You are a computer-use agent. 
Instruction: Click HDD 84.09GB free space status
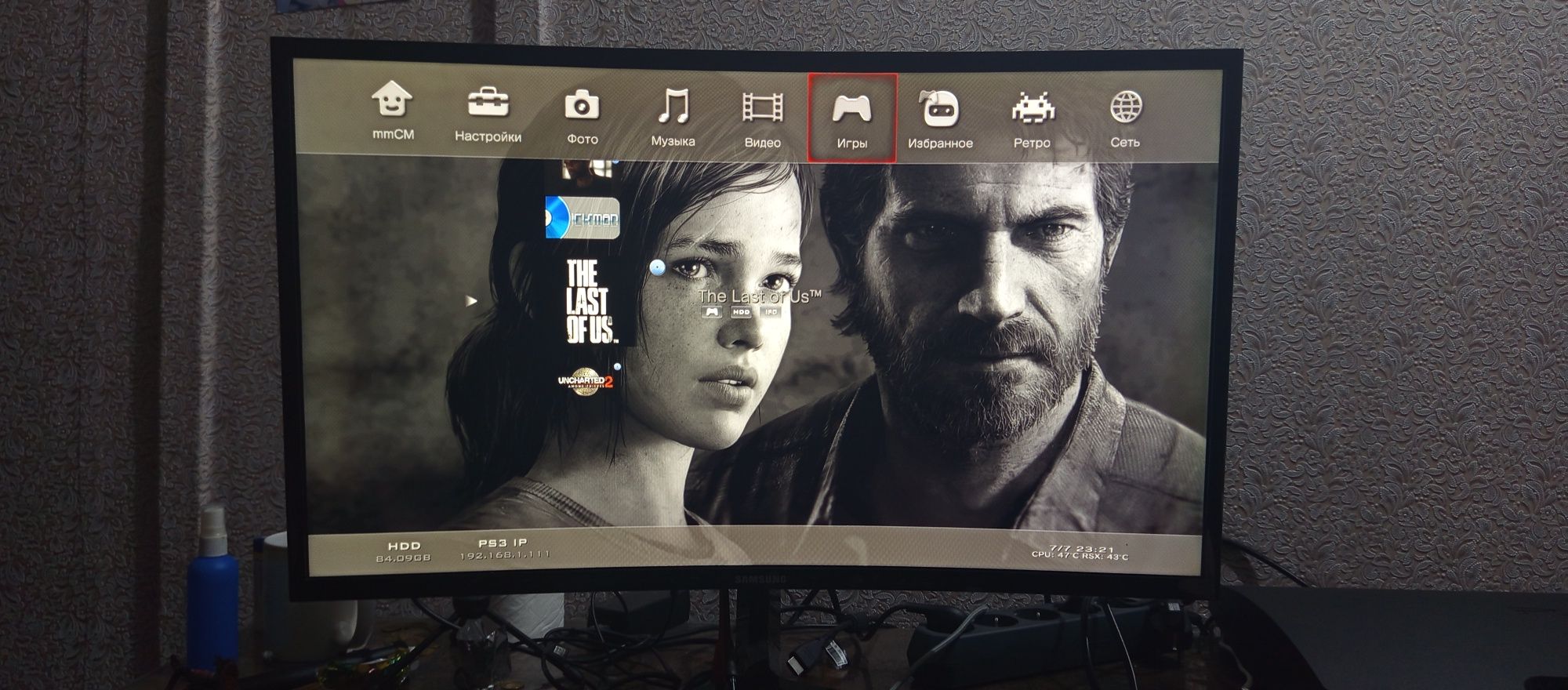(x=404, y=551)
